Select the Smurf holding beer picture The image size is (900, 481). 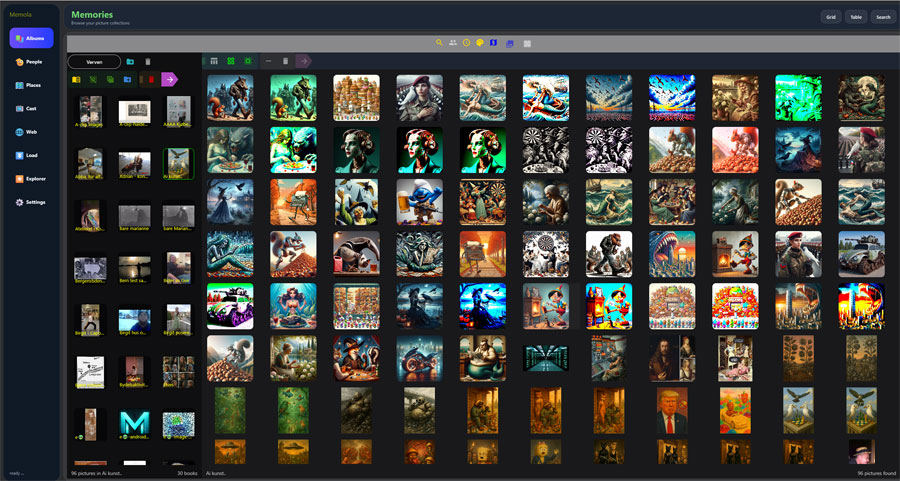click(x=420, y=202)
